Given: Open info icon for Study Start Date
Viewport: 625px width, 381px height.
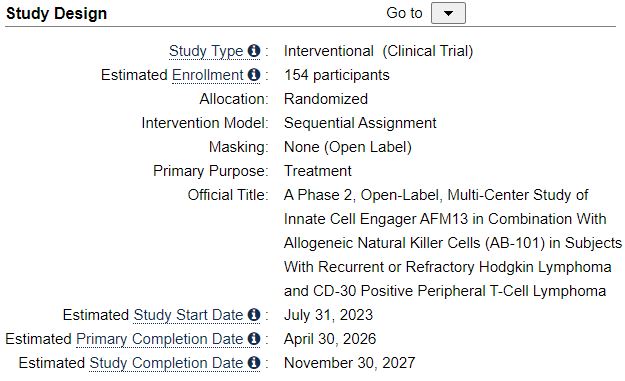Looking at the screenshot, I should click(254, 315).
